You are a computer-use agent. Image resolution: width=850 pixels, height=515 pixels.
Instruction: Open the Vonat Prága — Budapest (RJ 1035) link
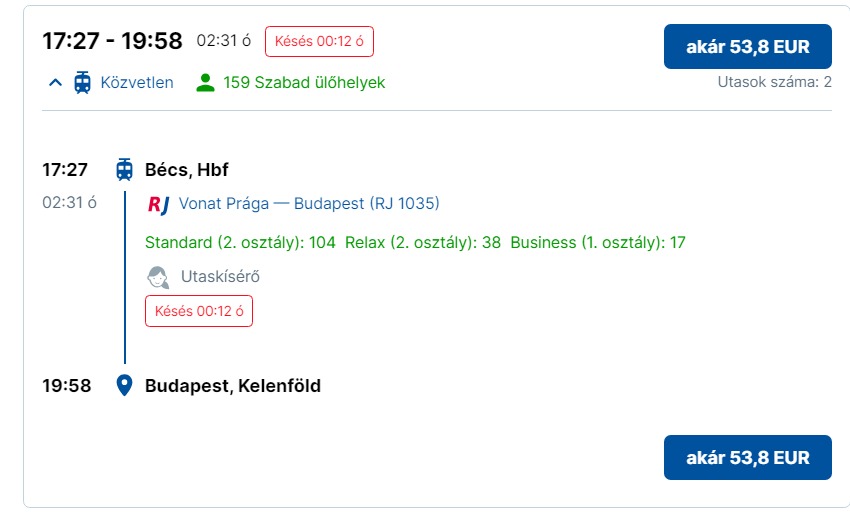click(x=309, y=204)
